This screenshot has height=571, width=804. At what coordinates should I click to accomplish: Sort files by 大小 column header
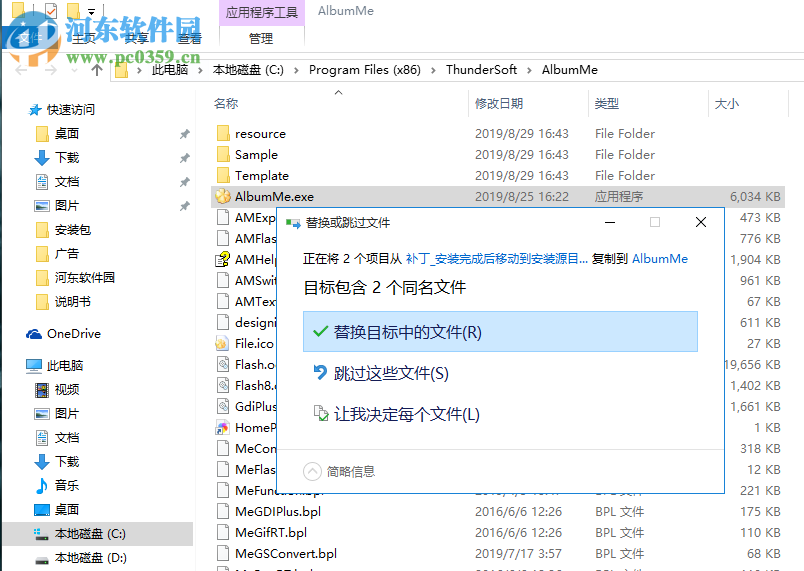[x=727, y=104]
